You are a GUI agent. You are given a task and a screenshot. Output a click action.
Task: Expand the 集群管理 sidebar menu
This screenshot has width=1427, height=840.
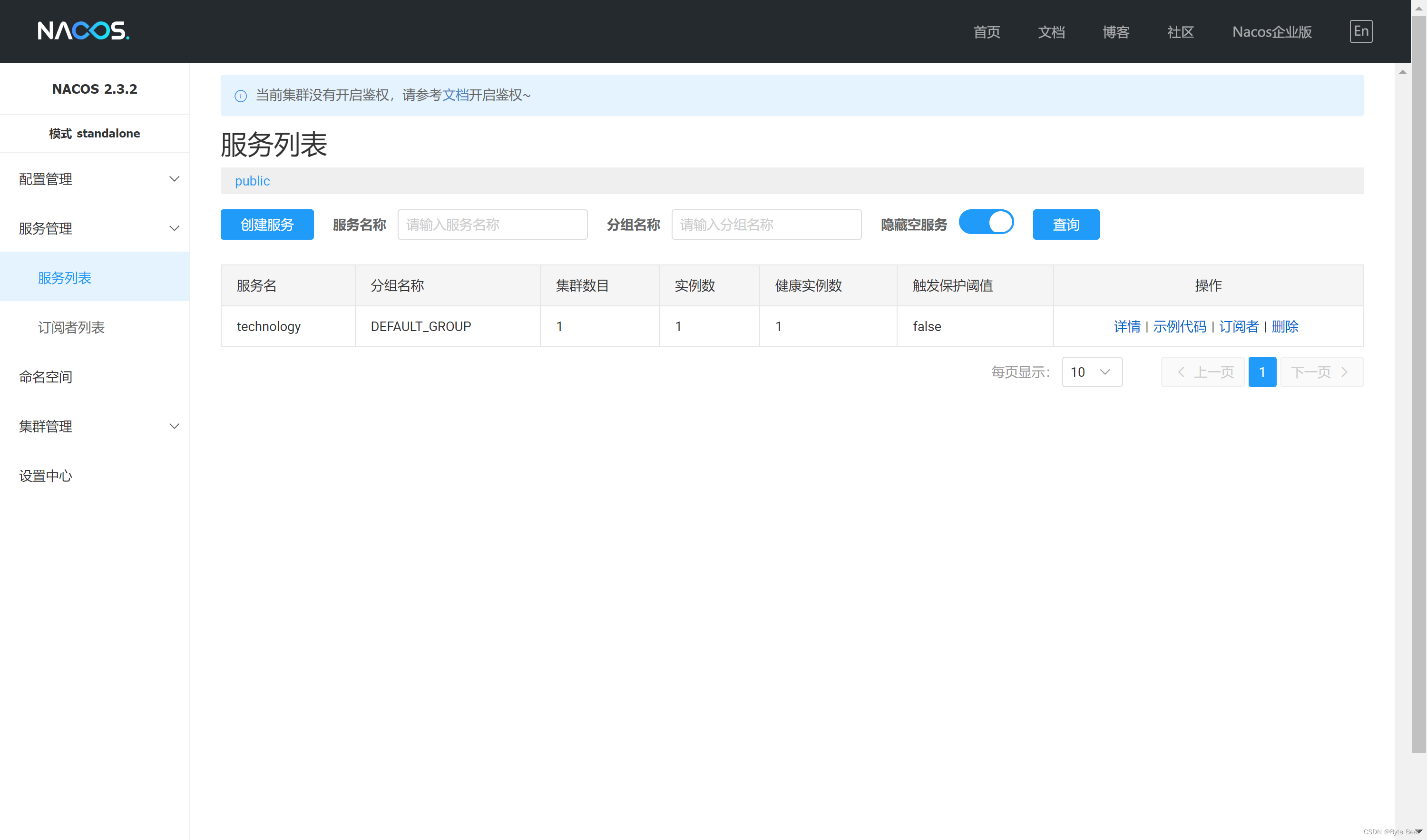point(95,426)
